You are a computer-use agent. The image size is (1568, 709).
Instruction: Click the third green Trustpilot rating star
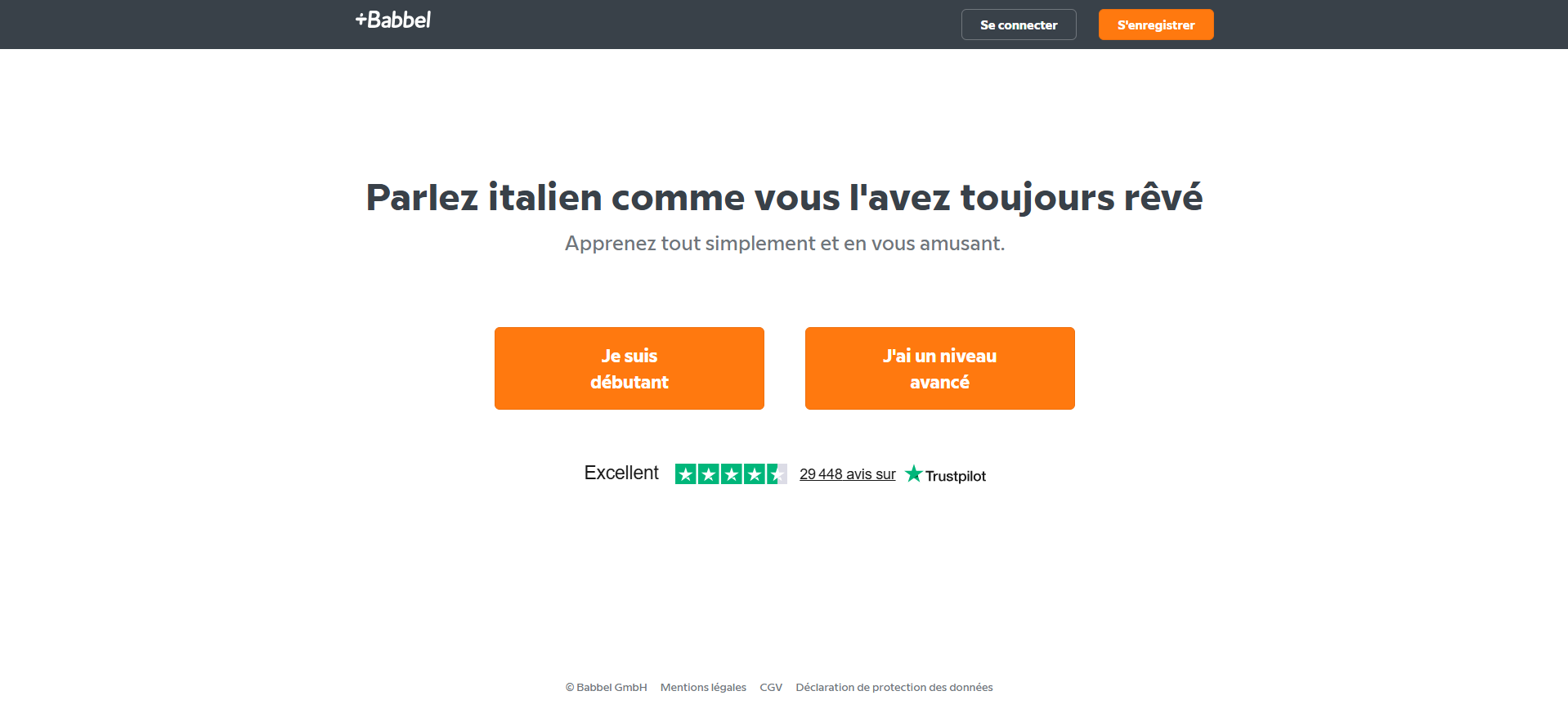[732, 474]
